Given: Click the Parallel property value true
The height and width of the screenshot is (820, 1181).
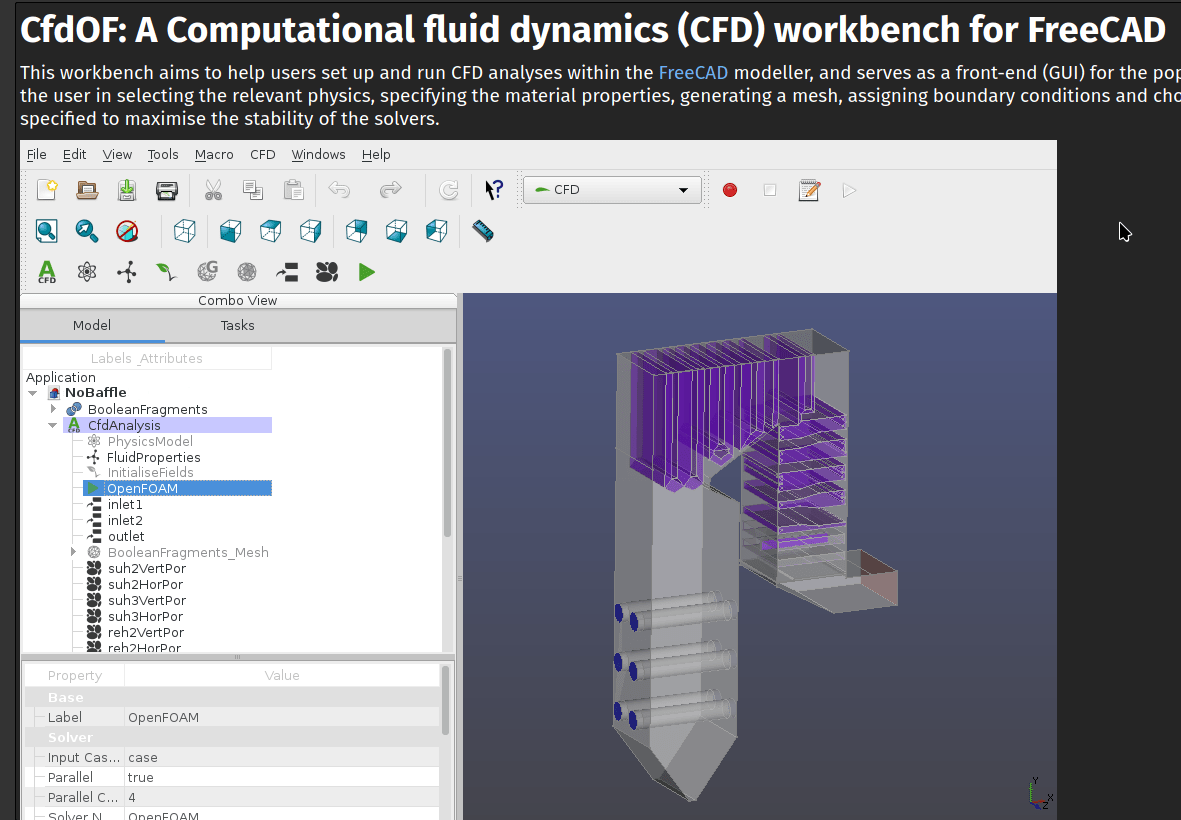Looking at the screenshot, I should tap(141, 777).
